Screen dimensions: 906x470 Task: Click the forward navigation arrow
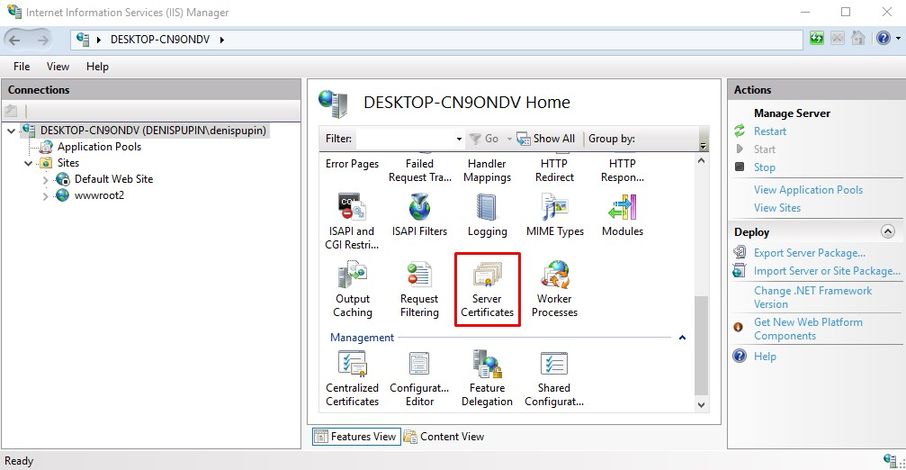tap(43, 40)
